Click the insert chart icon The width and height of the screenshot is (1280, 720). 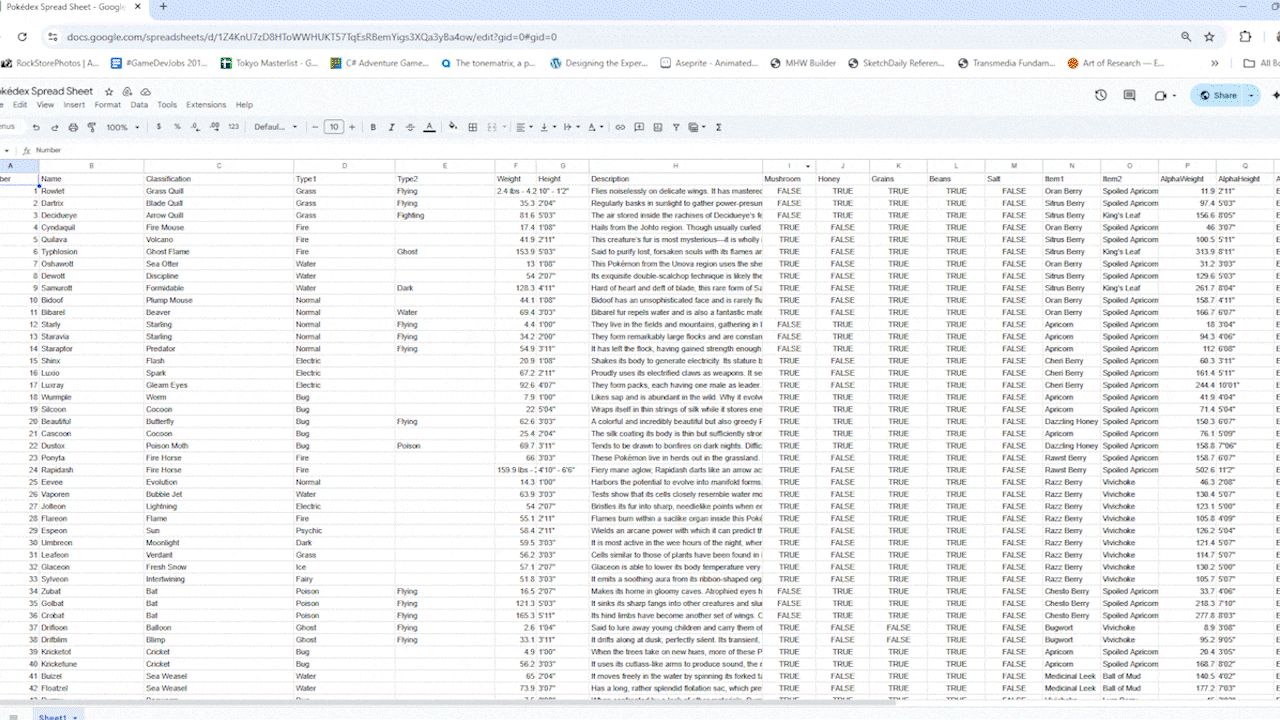click(657, 127)
